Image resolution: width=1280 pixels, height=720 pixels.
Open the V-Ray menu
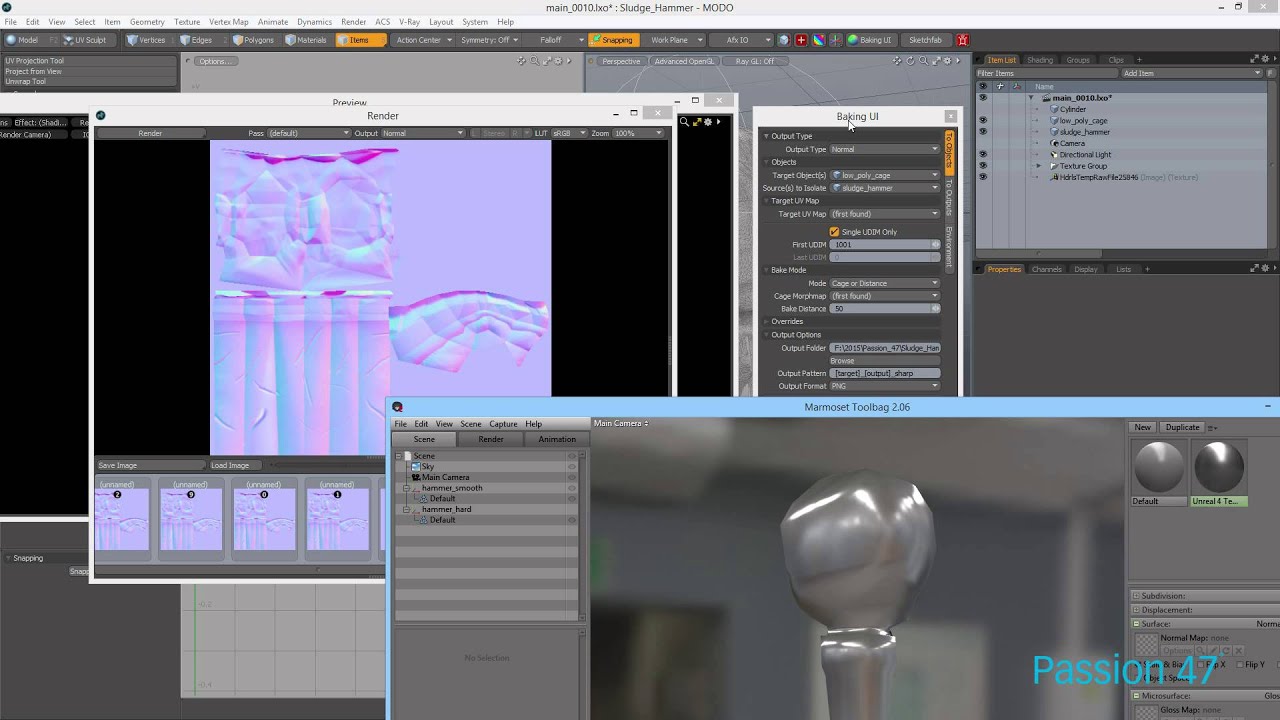pos(409,22)
